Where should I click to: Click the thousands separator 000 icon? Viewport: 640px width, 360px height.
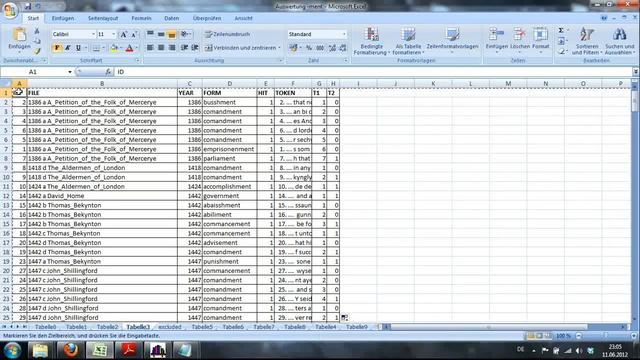pos(320,48)
